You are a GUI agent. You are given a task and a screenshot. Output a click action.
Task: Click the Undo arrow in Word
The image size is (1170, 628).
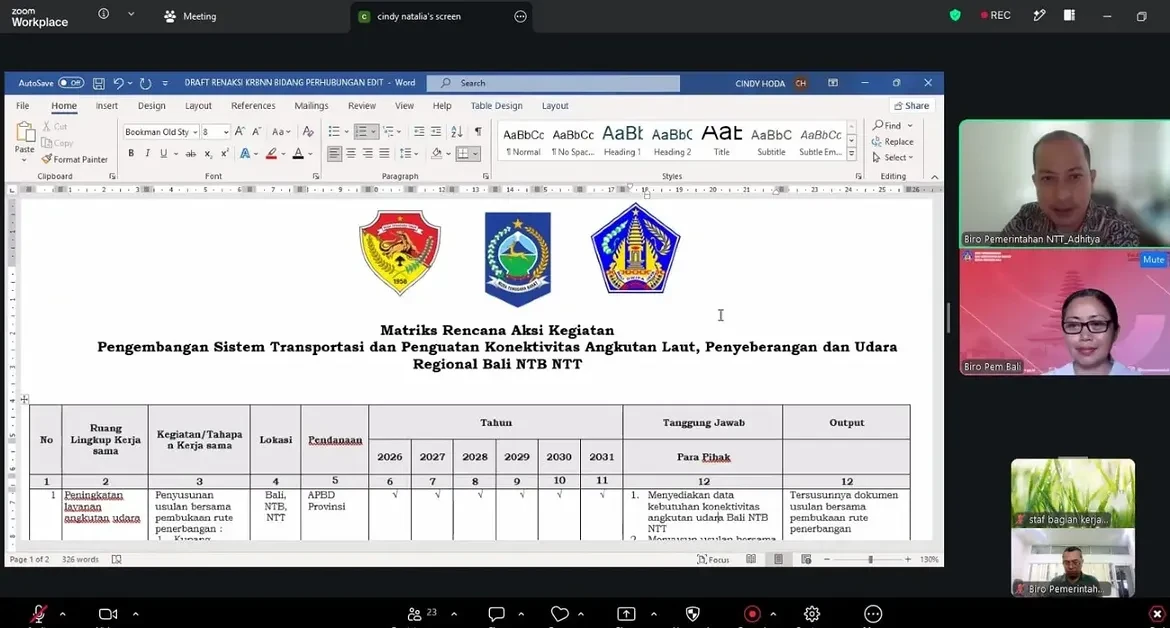[118, 84]
